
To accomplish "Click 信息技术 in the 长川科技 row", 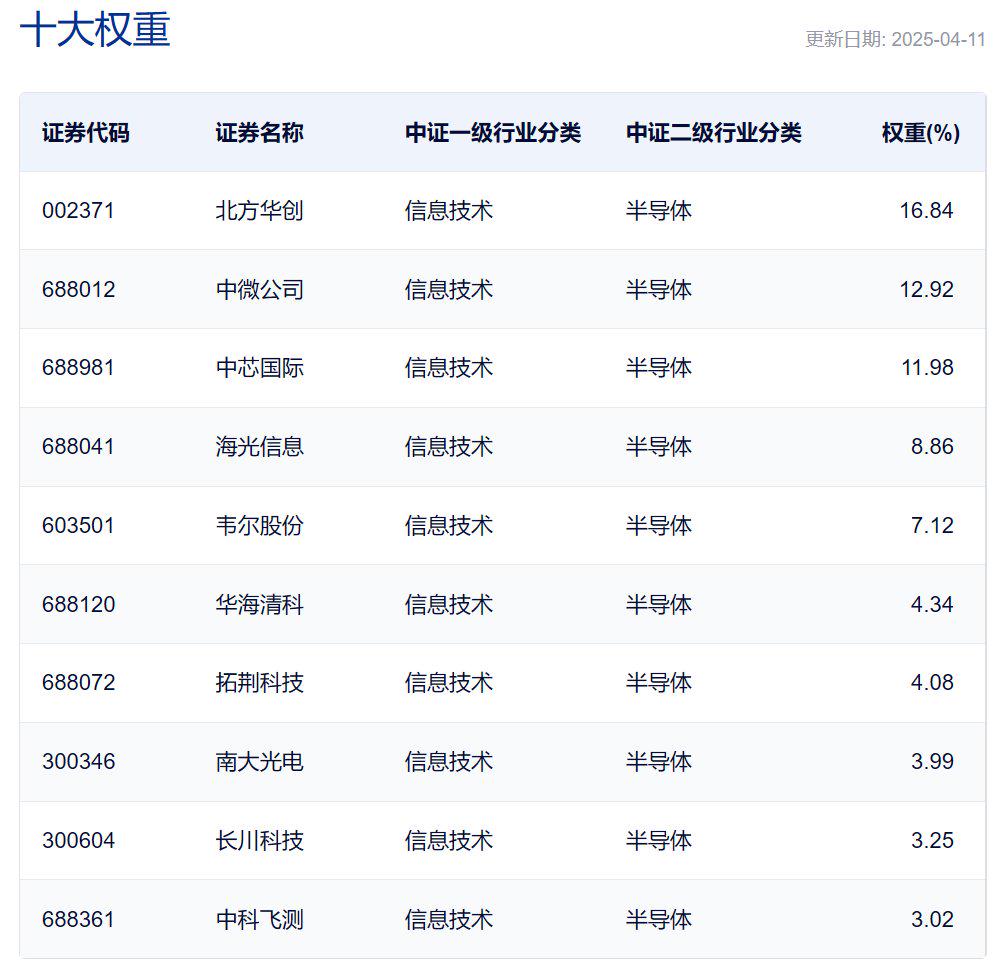I will tap(449, 841).
